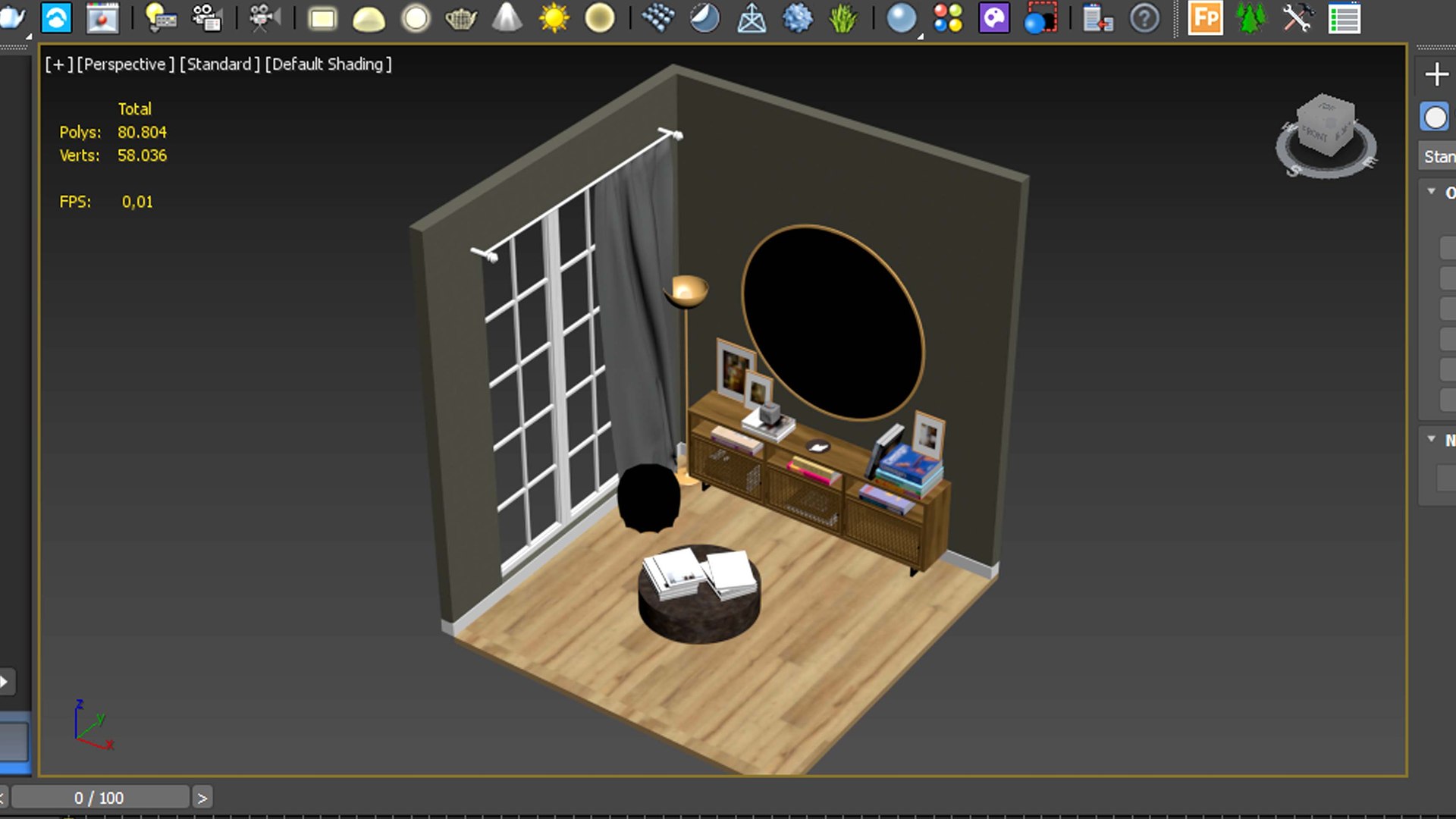Screen dimensions: 1456x819
Task: Open the orange Fp plugin icon
Action: pyautogui.click(x=1206, y=18)
